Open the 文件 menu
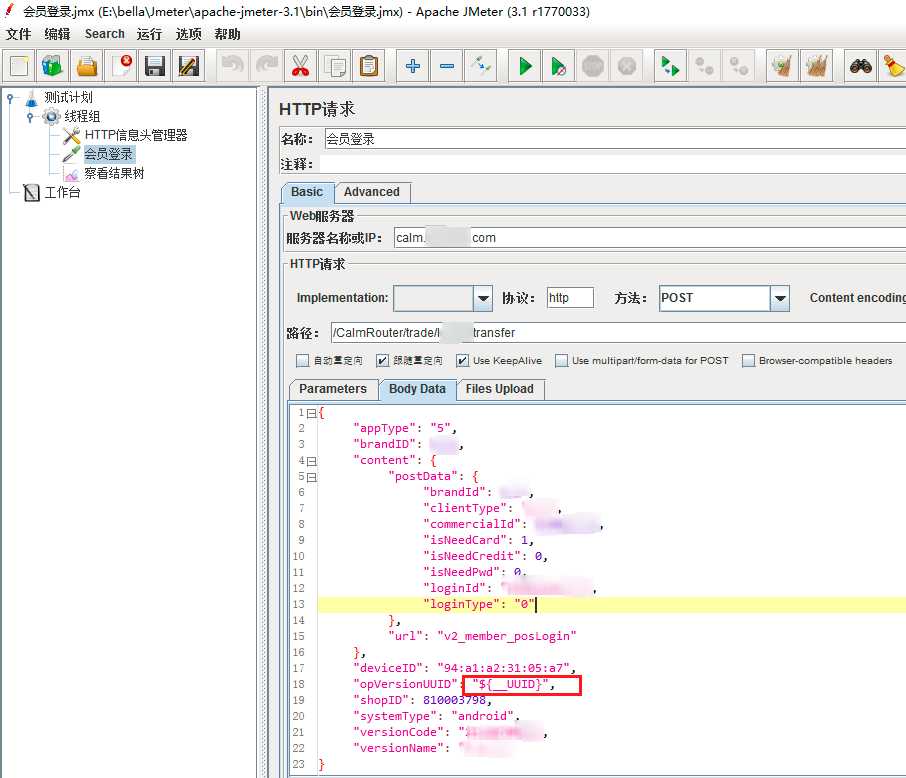Viewport: 906px width, 778px height. click(18, 34)
